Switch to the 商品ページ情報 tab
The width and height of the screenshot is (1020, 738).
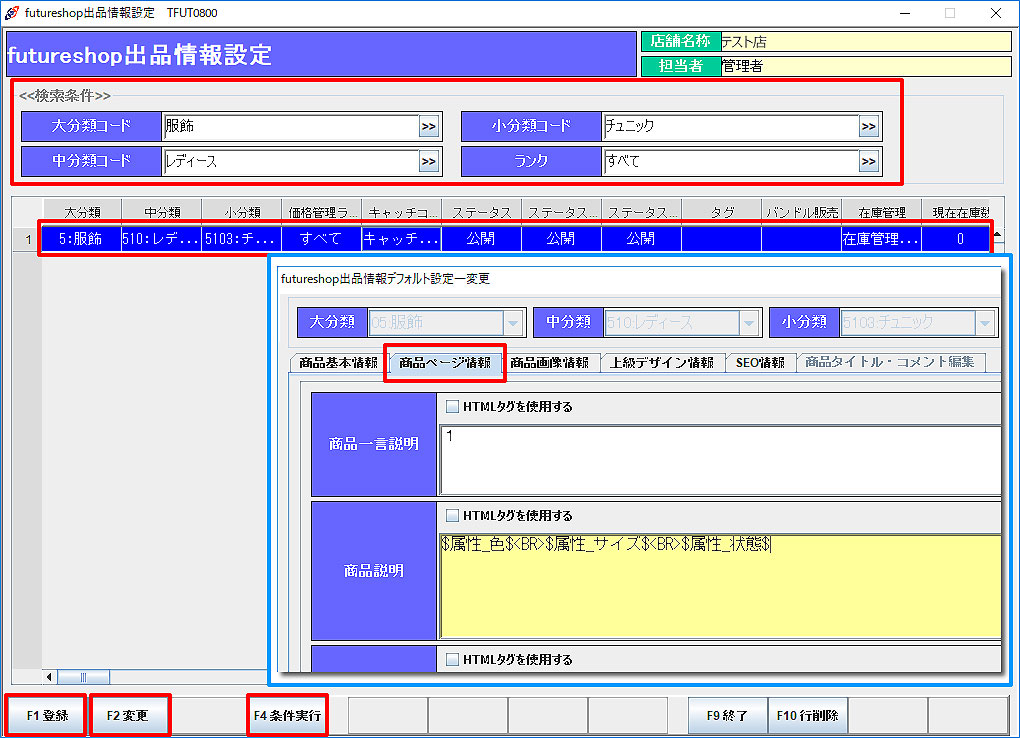pos(445,362)
